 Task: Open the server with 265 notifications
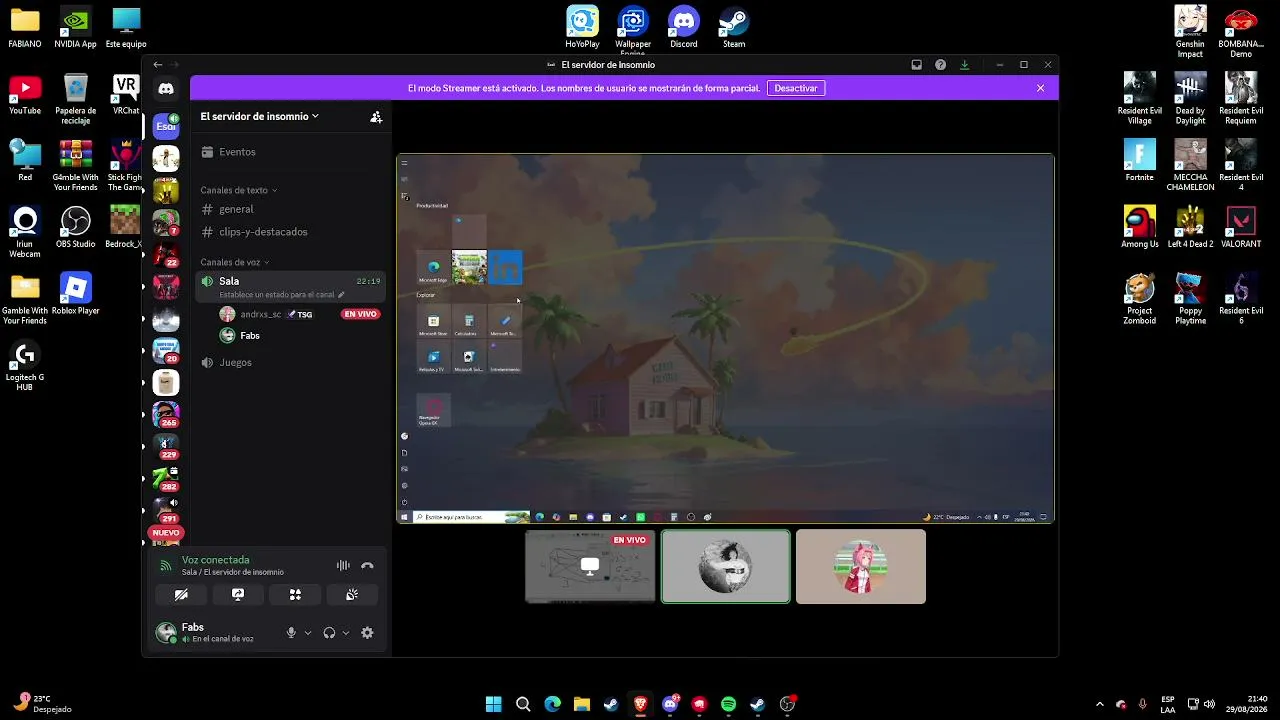pos(166,414)
